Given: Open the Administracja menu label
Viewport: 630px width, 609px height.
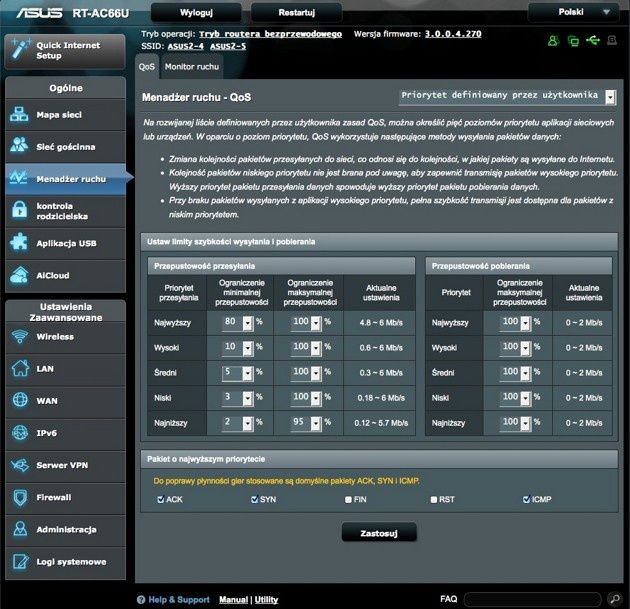Looking at the screenshot, I should click(x=66, y=529).
